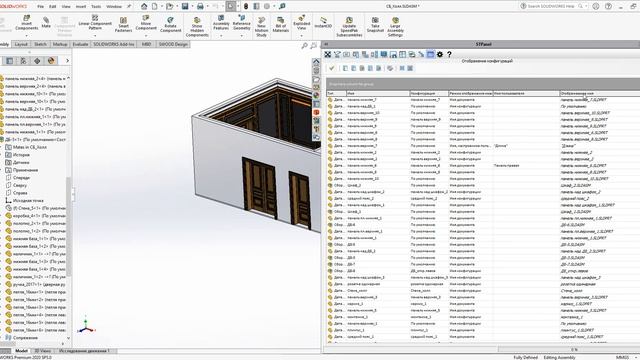Click the STPanel settings gear icon
The image size is (640, 360).
[440, 54]
